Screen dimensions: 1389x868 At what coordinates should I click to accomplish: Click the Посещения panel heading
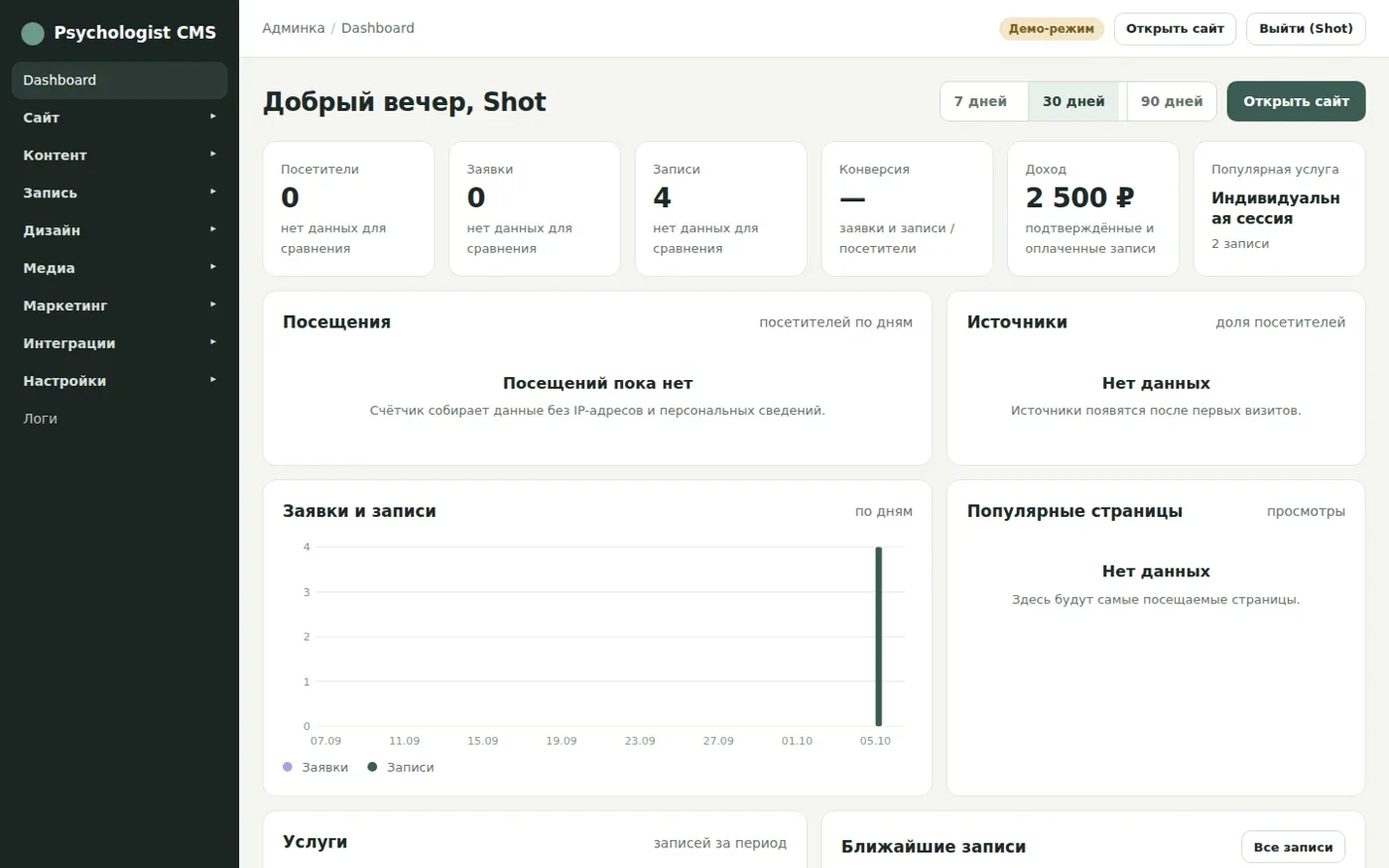(336, 322)
